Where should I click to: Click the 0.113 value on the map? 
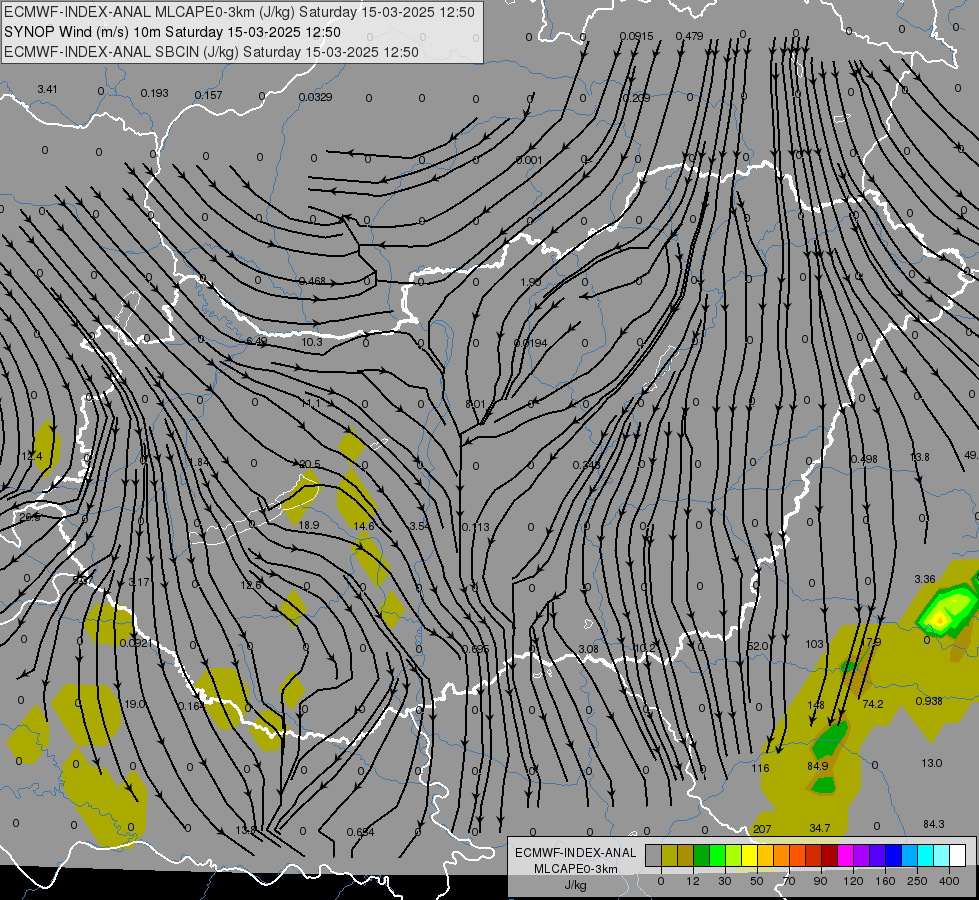475,528
